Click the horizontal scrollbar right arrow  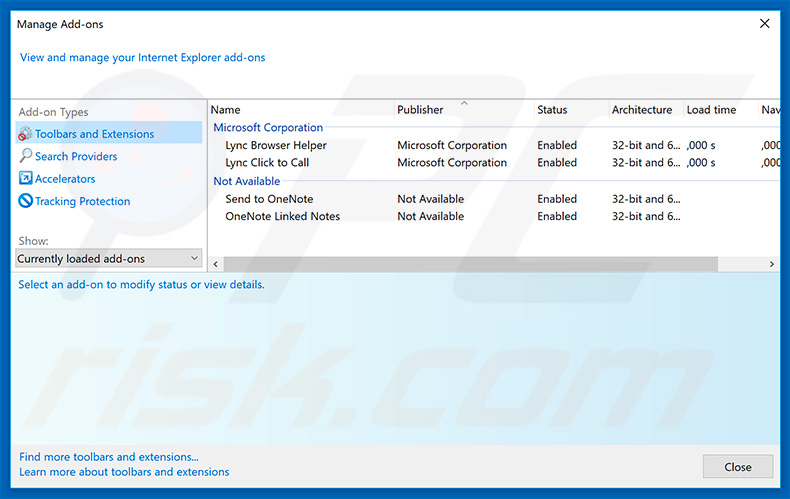771,264
